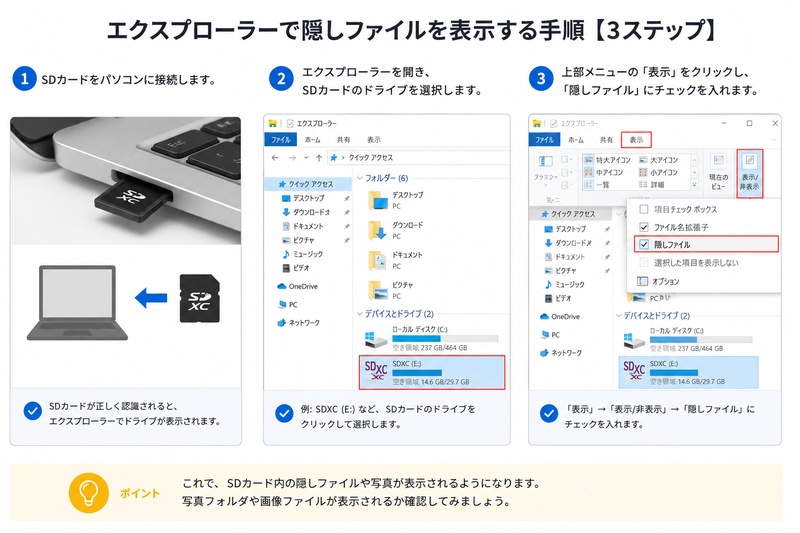The image size is (800, 533).
Task: Collapse デバイスとドライブ (2) group in step 3 window
Action: point(619,316)
